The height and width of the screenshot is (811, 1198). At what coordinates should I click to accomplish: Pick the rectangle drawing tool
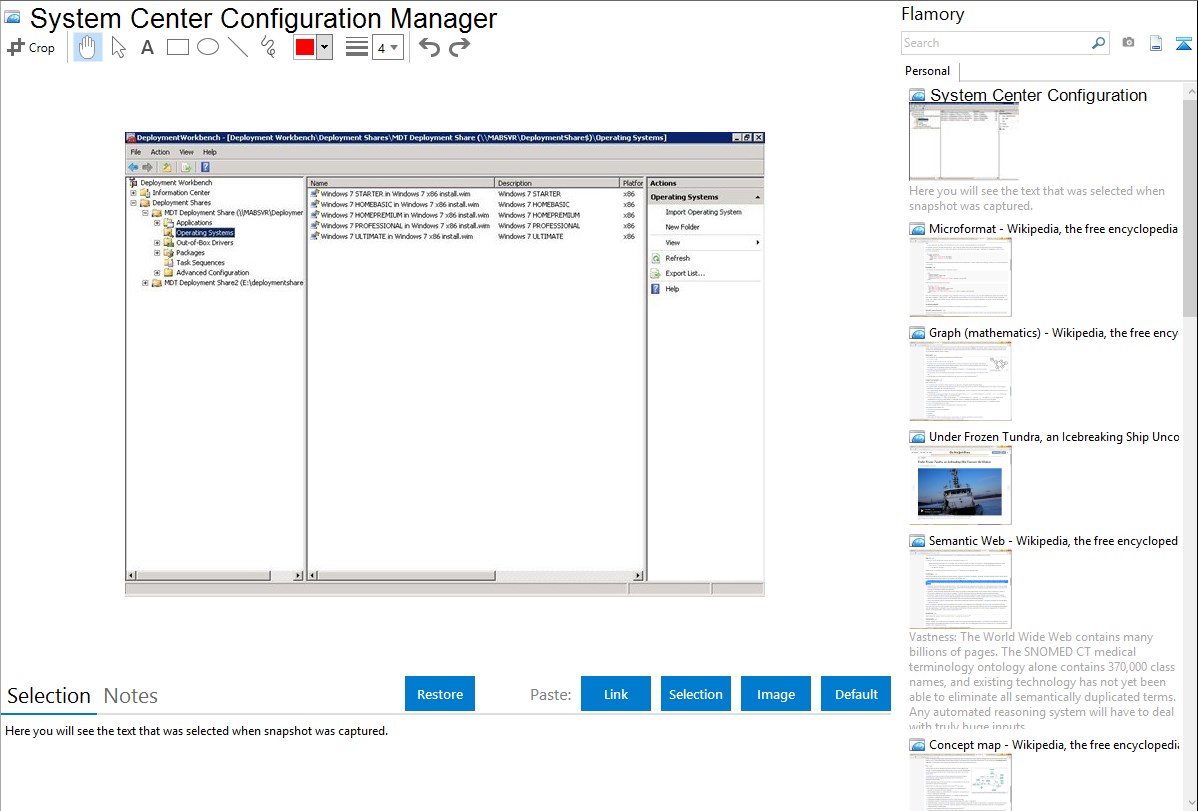pyautogui.click(x=178, y=47)
